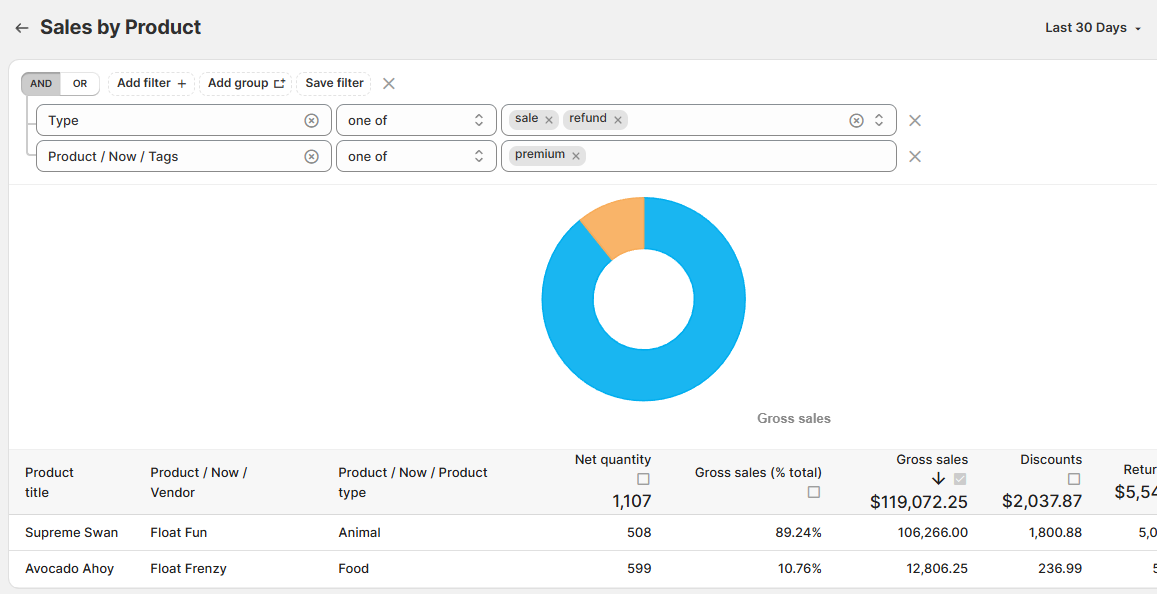Screen dimensions: 1157x594
Task: Clear the Type field selection
Action: click(311, 120)
